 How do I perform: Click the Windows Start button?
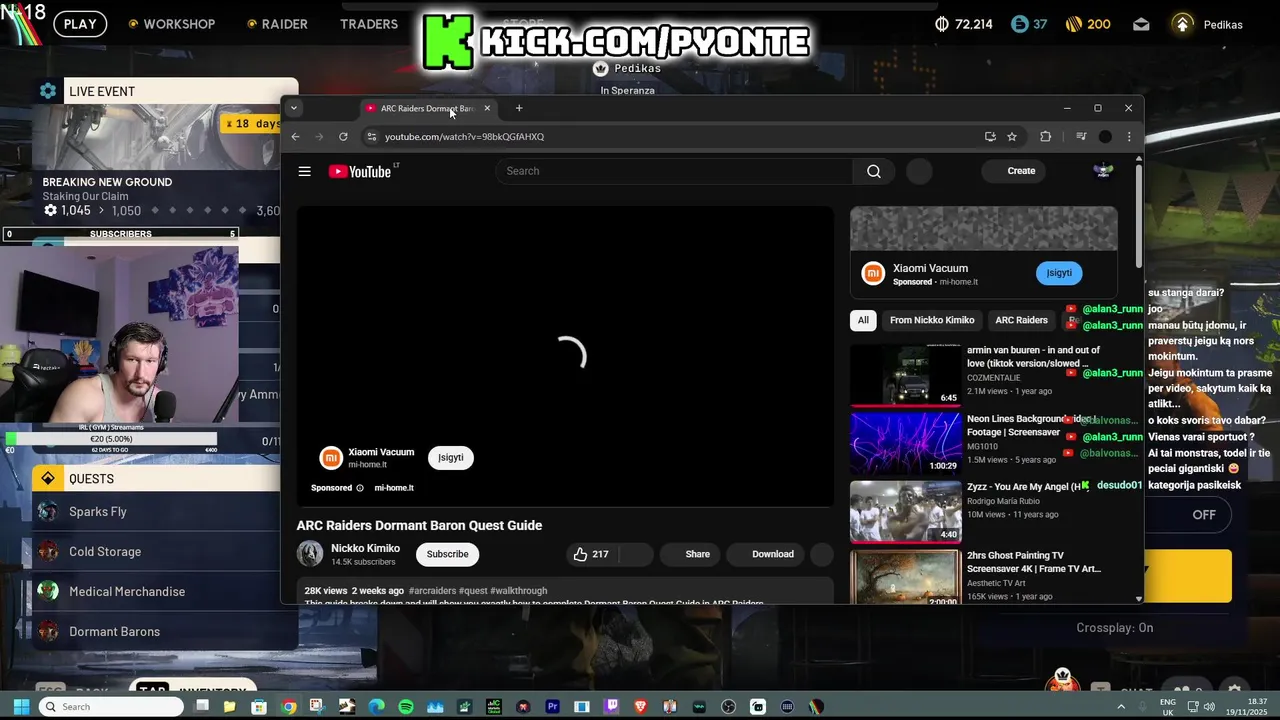21,707
